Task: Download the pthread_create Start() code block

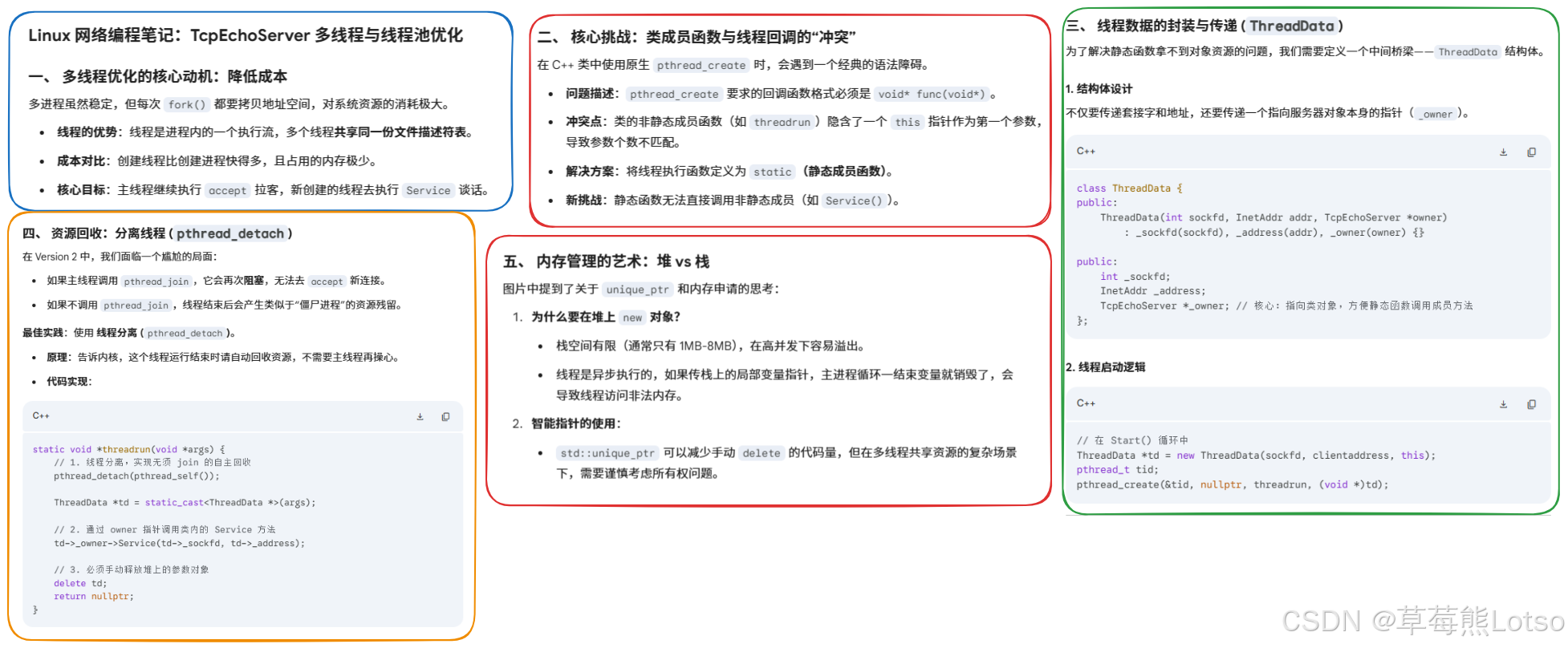Action: (x=1503, y=405)
